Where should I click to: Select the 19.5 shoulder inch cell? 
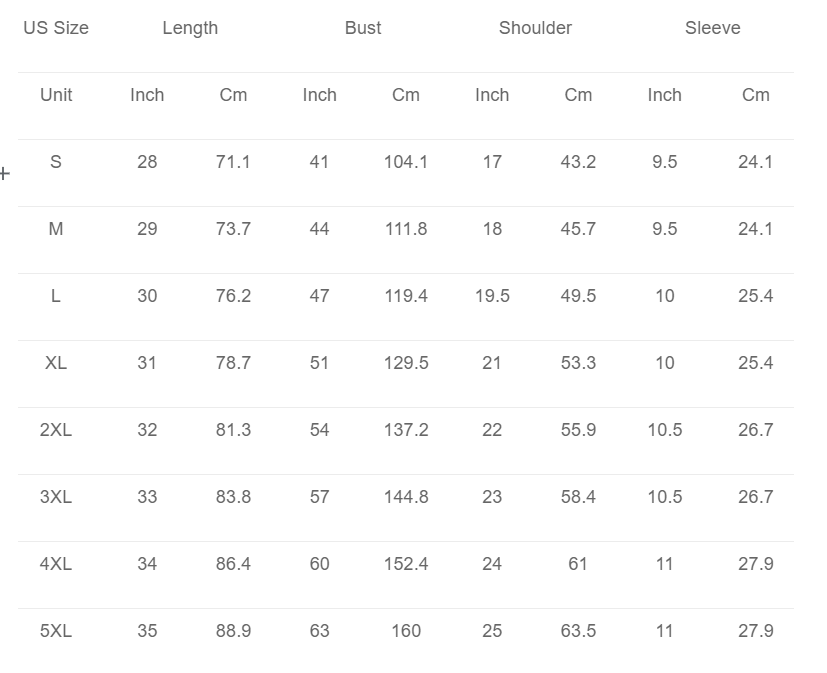click(492, 296)
